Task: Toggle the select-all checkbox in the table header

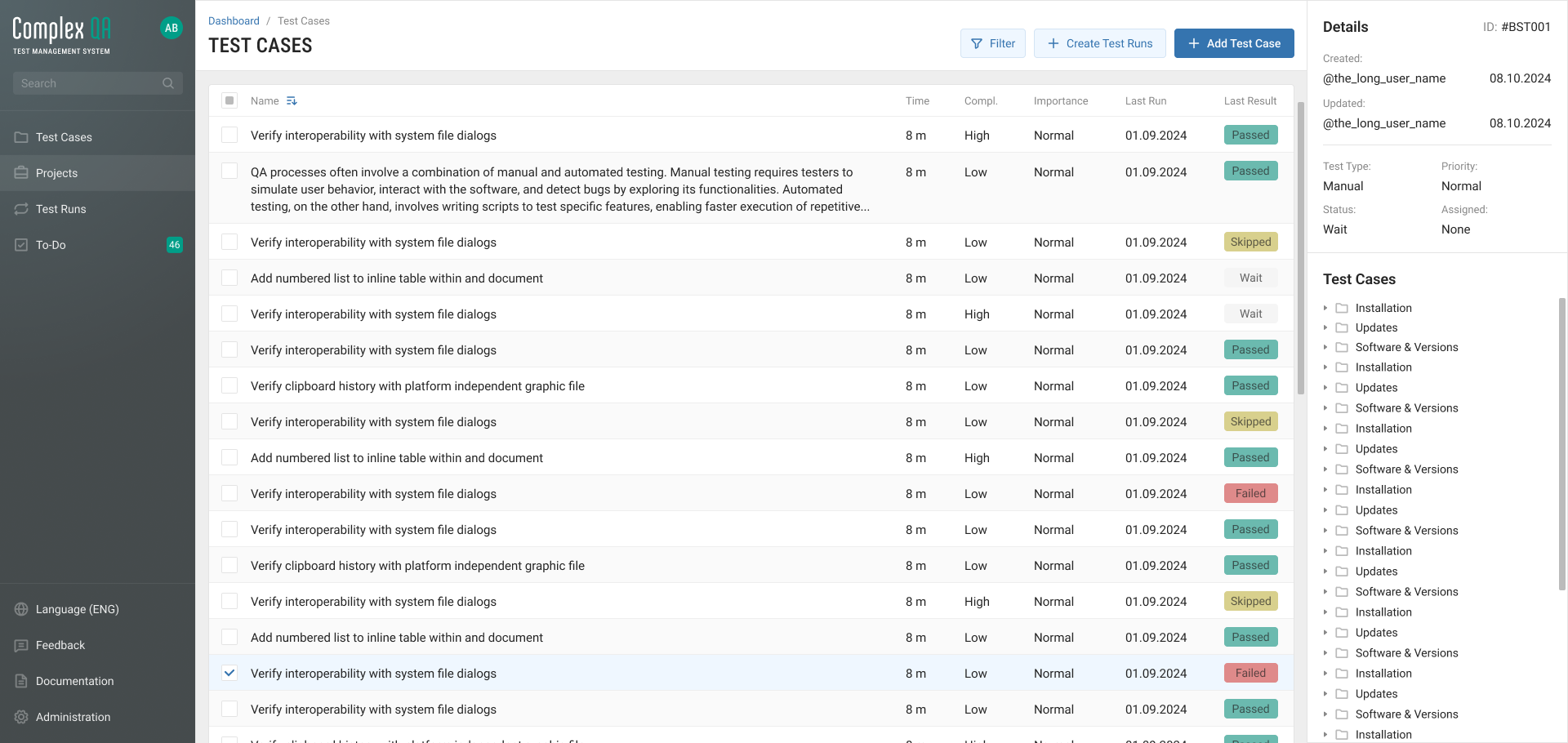Action: (x=229, y=100)
